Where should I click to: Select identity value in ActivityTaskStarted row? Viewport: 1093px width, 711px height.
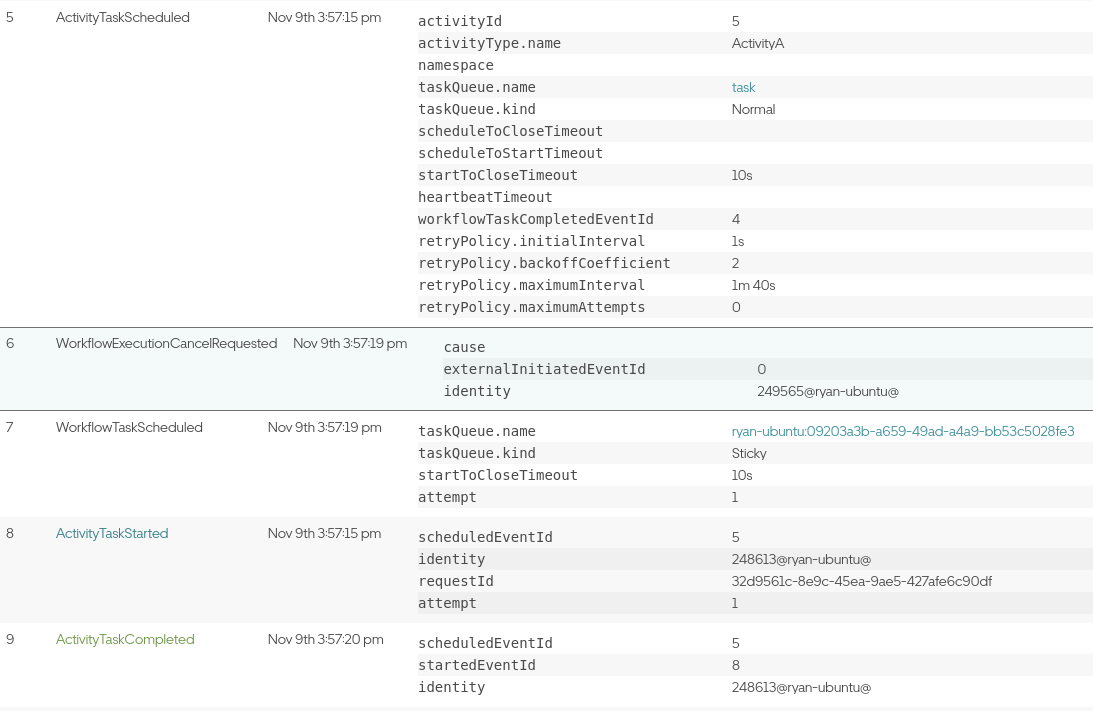click(801, 559)
